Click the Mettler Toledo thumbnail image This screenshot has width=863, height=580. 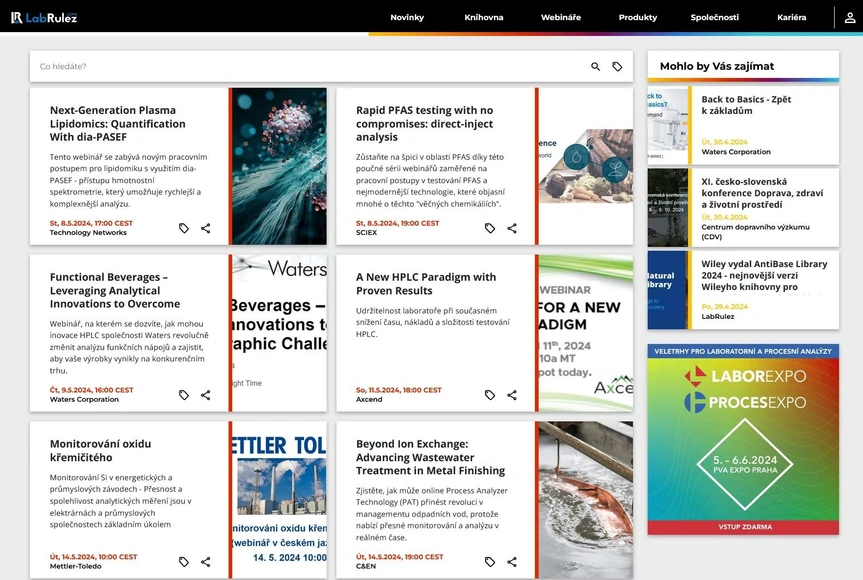[279, 500]
